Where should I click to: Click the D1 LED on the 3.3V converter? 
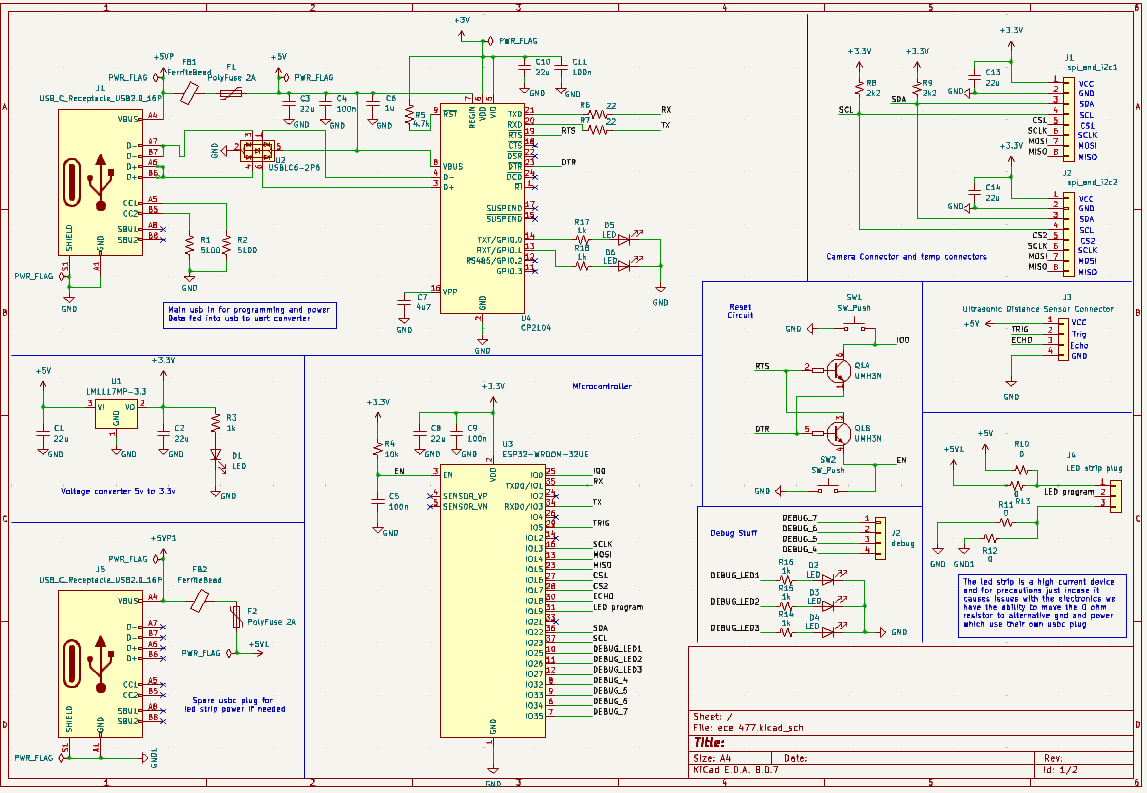(215, 455)
